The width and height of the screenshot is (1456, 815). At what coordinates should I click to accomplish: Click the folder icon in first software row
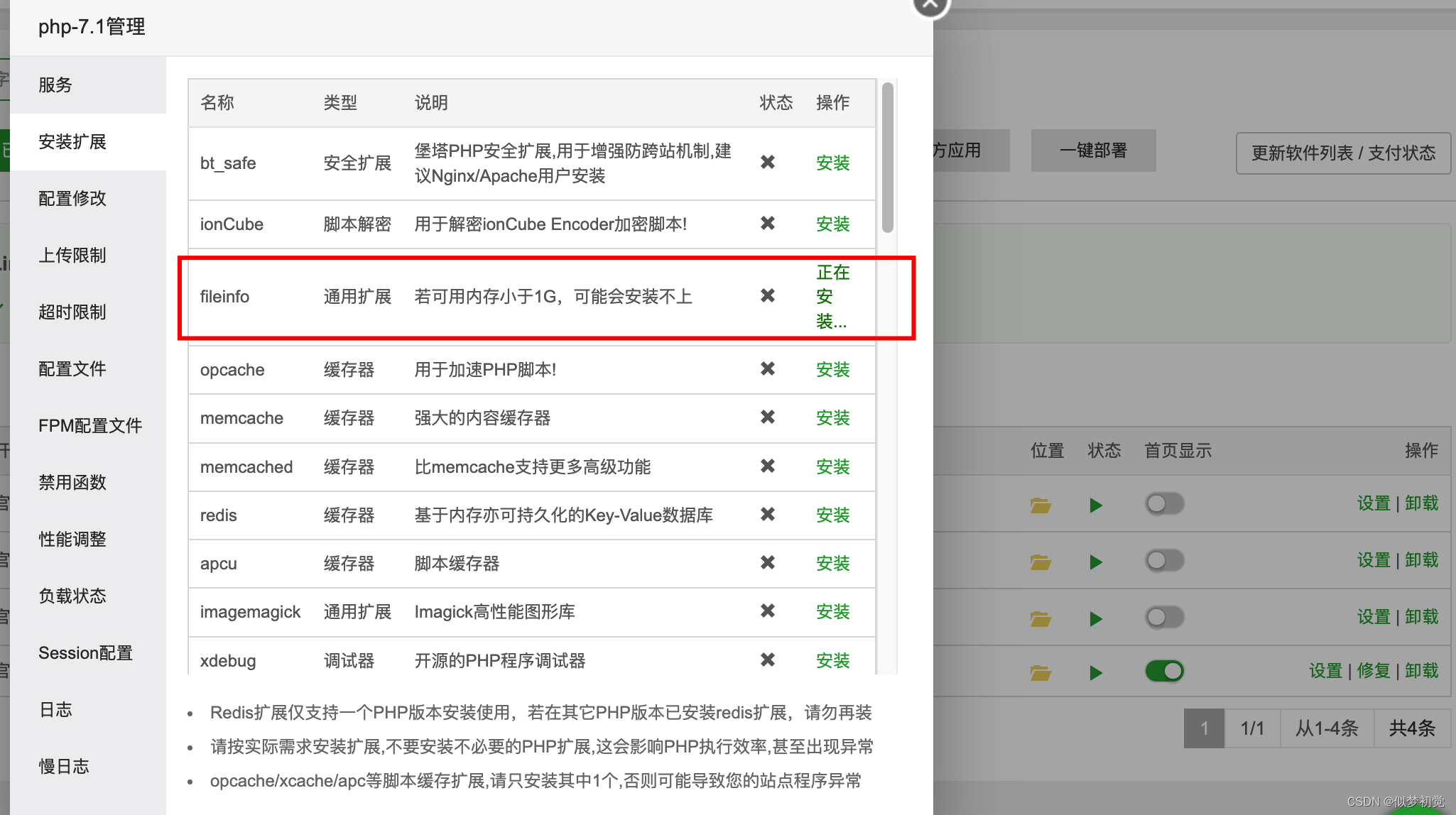tap(1041, 505)
